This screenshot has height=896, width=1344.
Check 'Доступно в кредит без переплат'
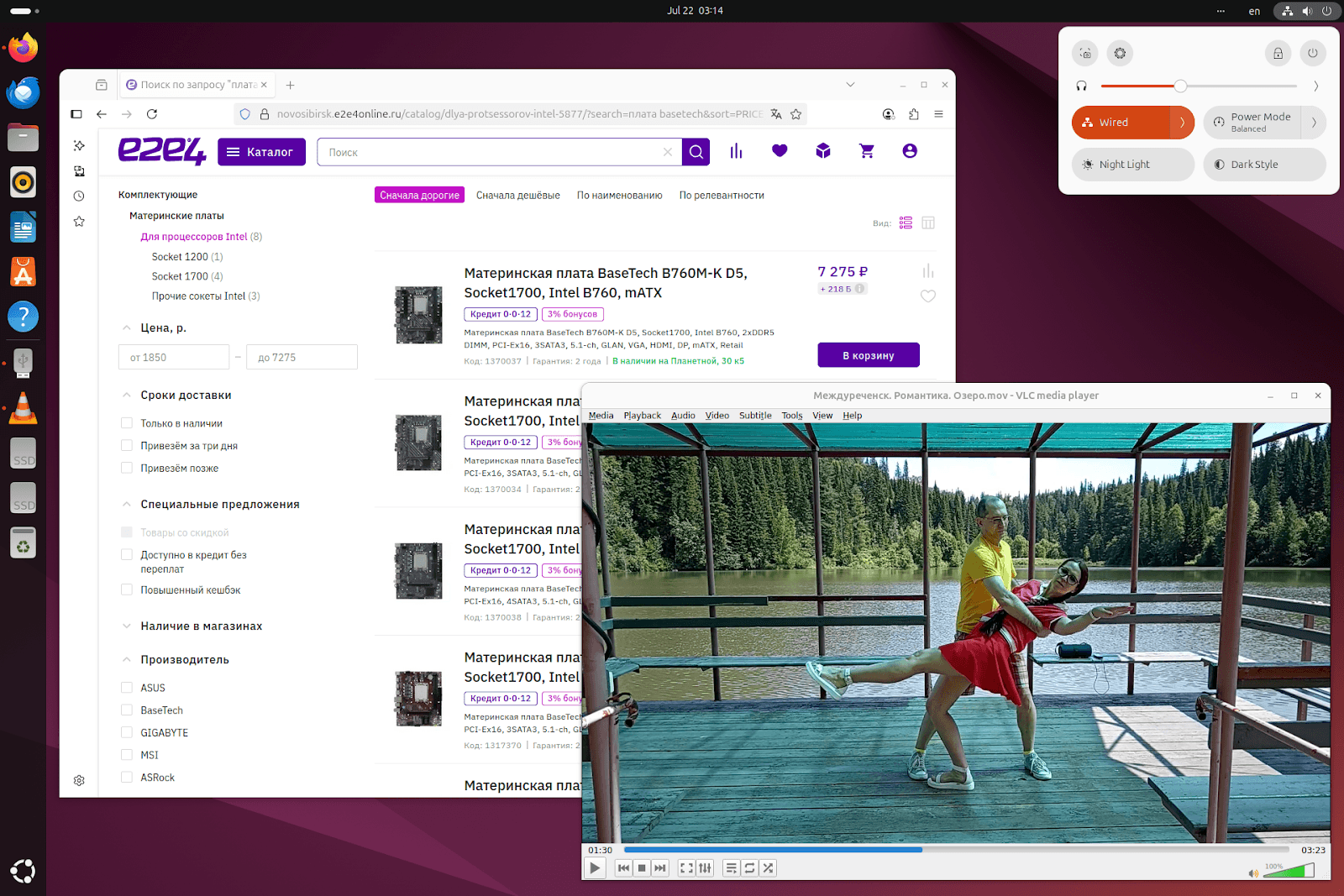pos(127,554)
